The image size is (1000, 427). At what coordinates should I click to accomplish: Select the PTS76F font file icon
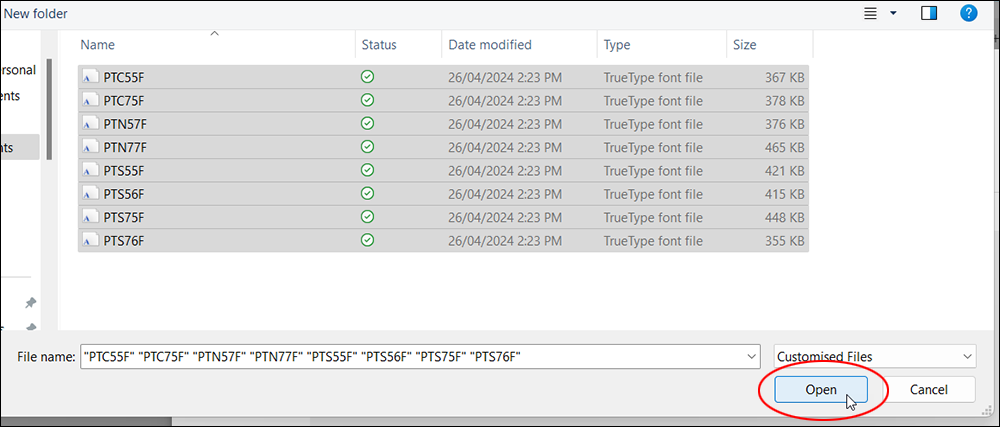point(91,242)
